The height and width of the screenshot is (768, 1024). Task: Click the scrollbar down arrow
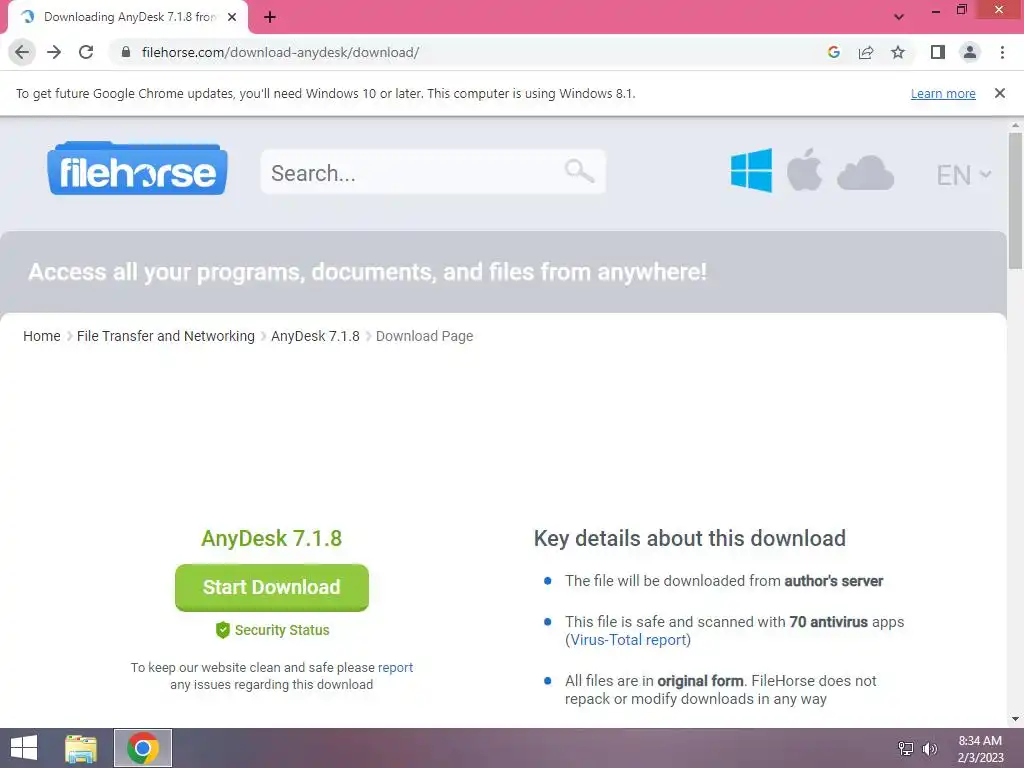pos(1015,719)
